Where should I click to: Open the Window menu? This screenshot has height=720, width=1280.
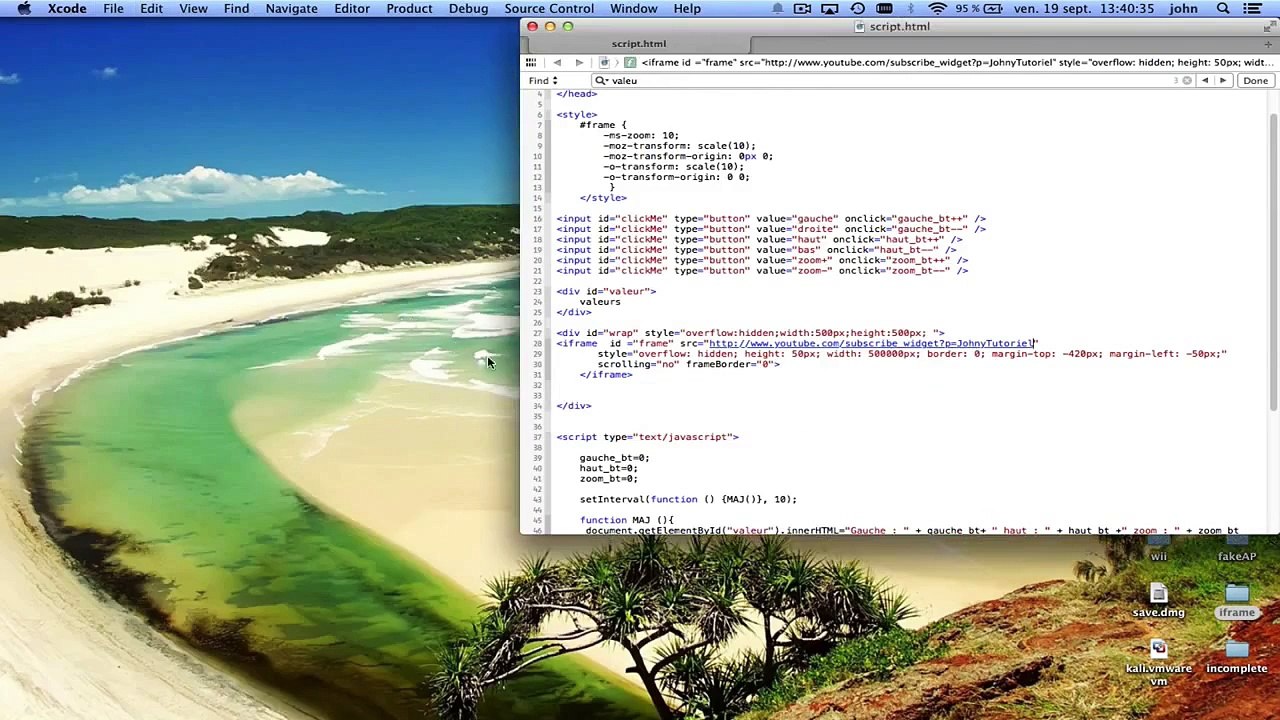click(x=633, y=9)
